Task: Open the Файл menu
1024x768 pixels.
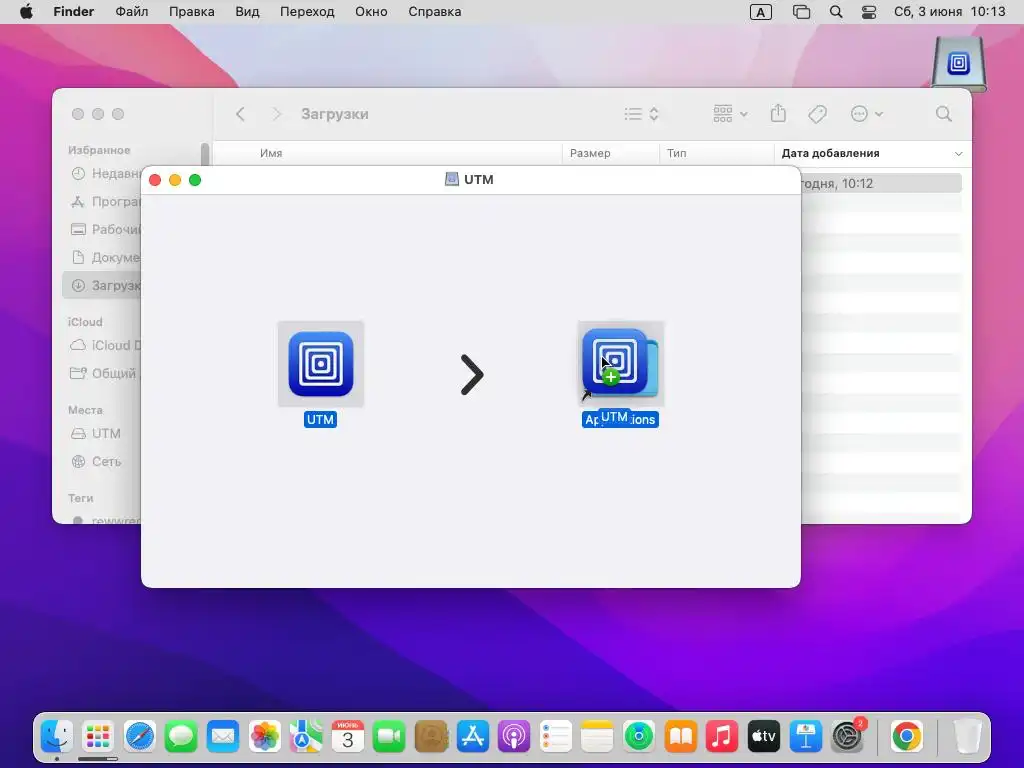Action: (132, 12)
